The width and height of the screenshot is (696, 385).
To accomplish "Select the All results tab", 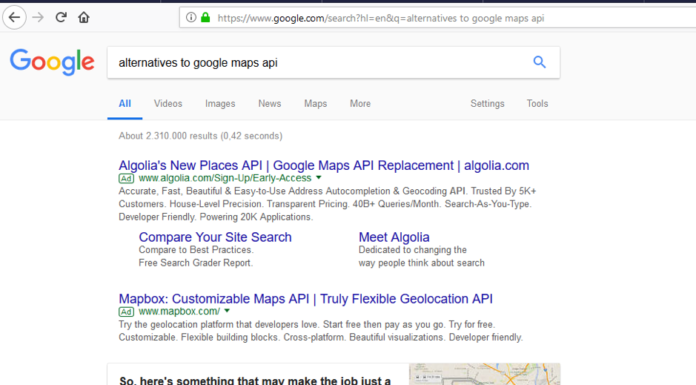I will pos(125,103).
